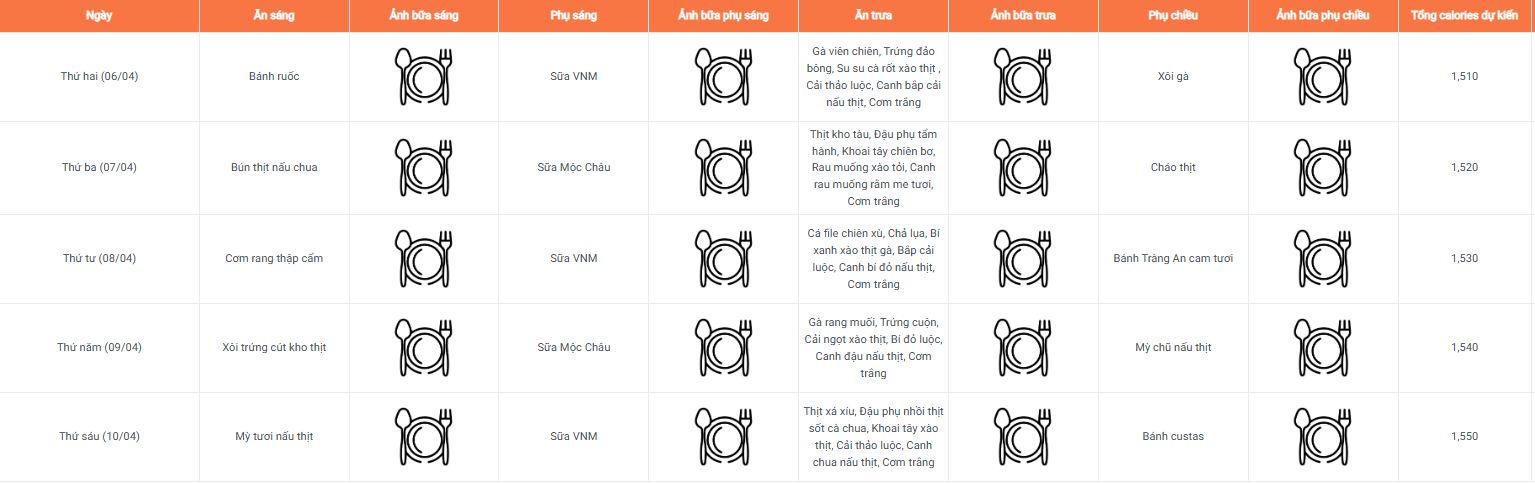Click the 1,550 calories cell for Friday
Viewport: 1535px width, 483px height.
tap(1464, 436)
